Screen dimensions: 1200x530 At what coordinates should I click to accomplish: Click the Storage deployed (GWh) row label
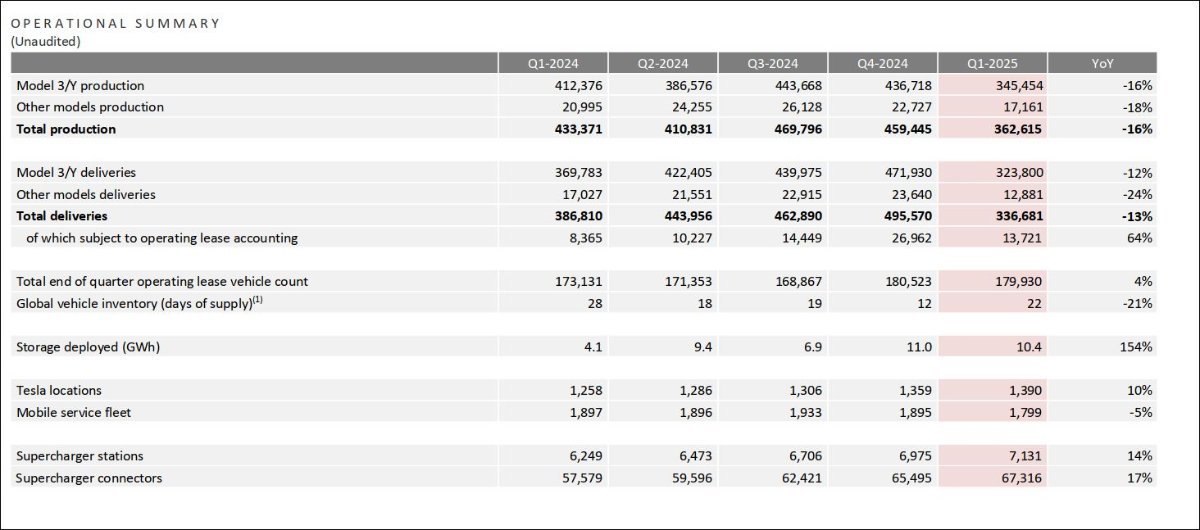tap(88, 347)
